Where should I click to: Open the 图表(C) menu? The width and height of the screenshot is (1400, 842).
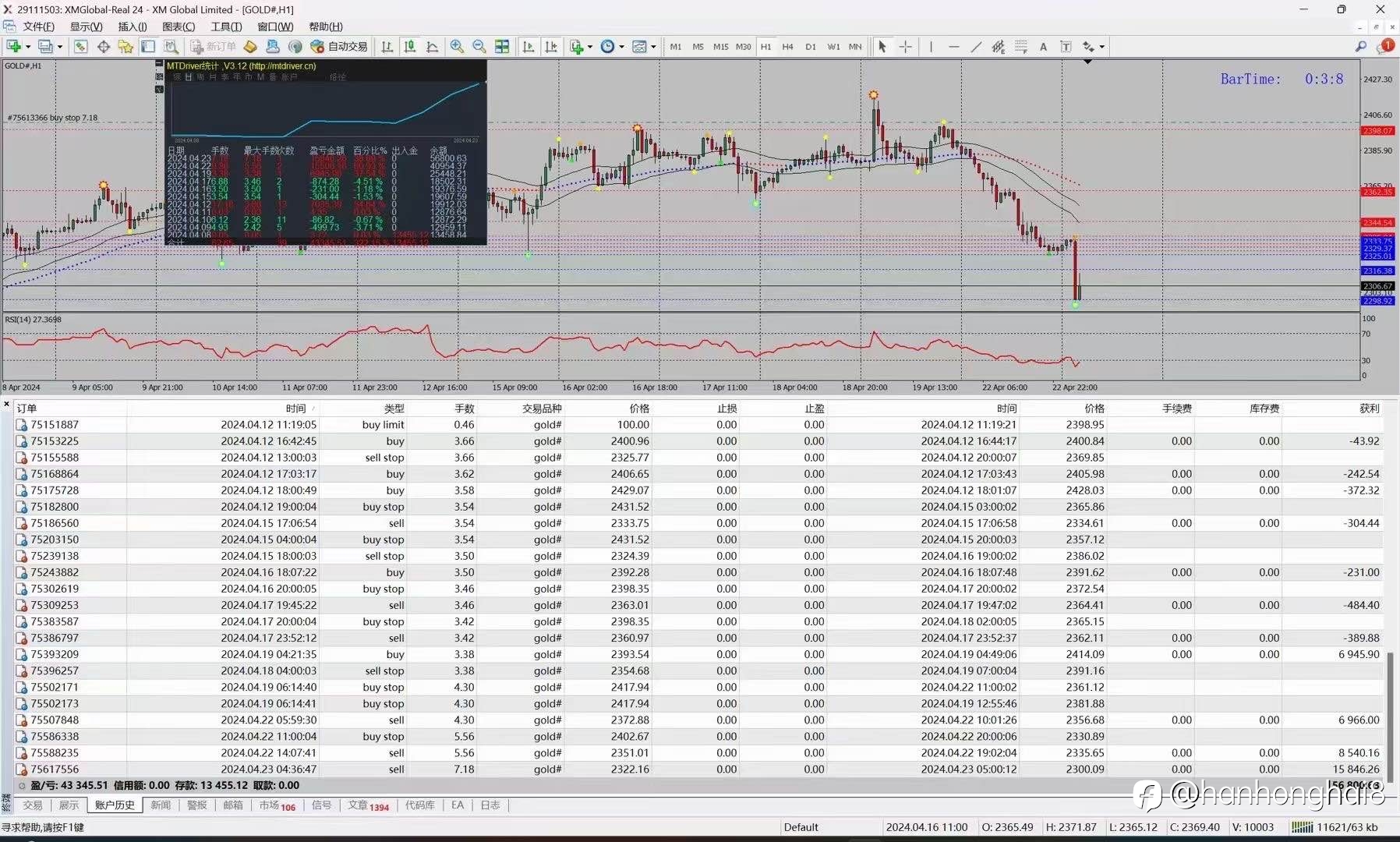[179, 27]
